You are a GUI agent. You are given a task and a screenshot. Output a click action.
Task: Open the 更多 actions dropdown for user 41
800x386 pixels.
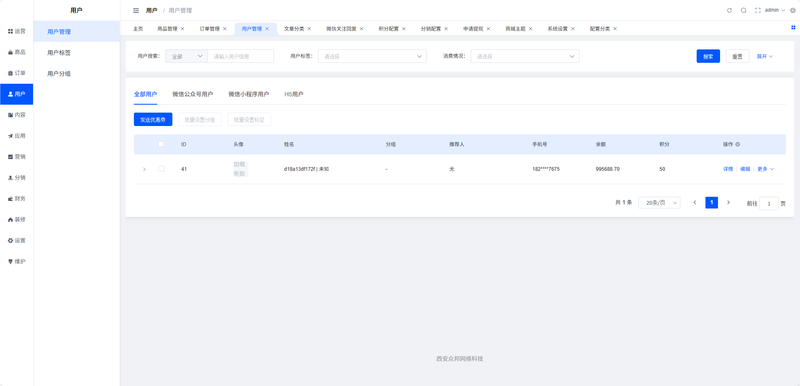click(765, 169)
